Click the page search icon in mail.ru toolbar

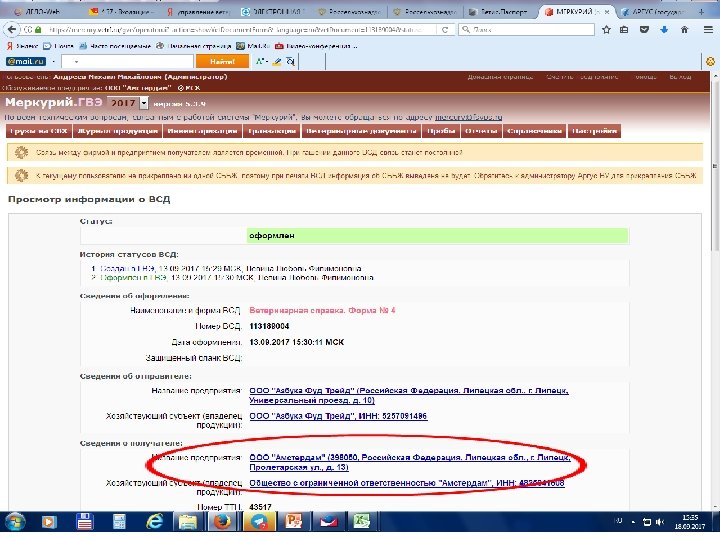(290, 61)
